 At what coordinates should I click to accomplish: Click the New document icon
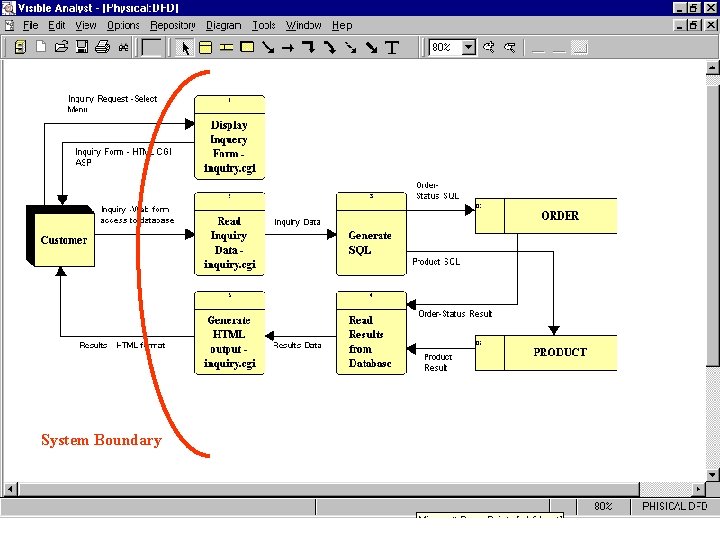pos(41,47)
